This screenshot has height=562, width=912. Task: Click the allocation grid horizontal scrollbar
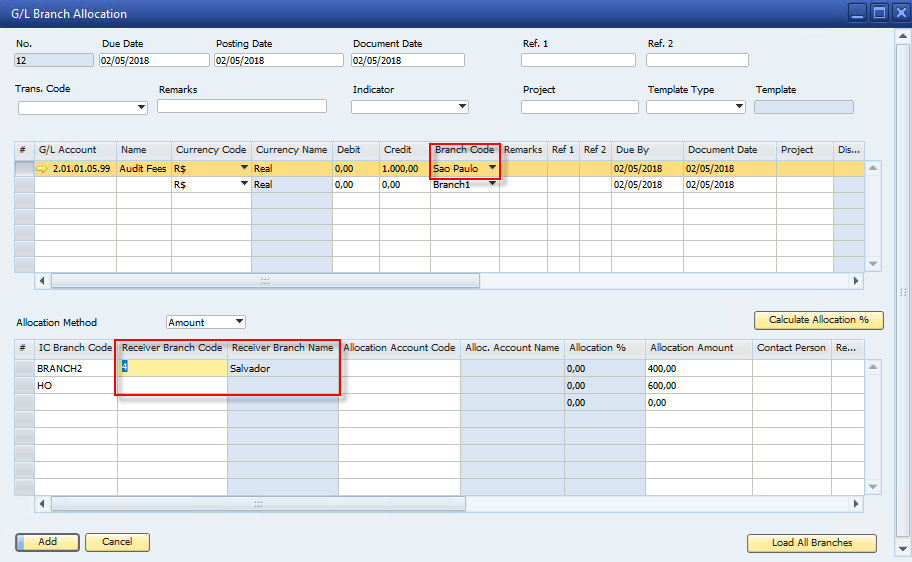pyautogui.click(x=265, y=503)
